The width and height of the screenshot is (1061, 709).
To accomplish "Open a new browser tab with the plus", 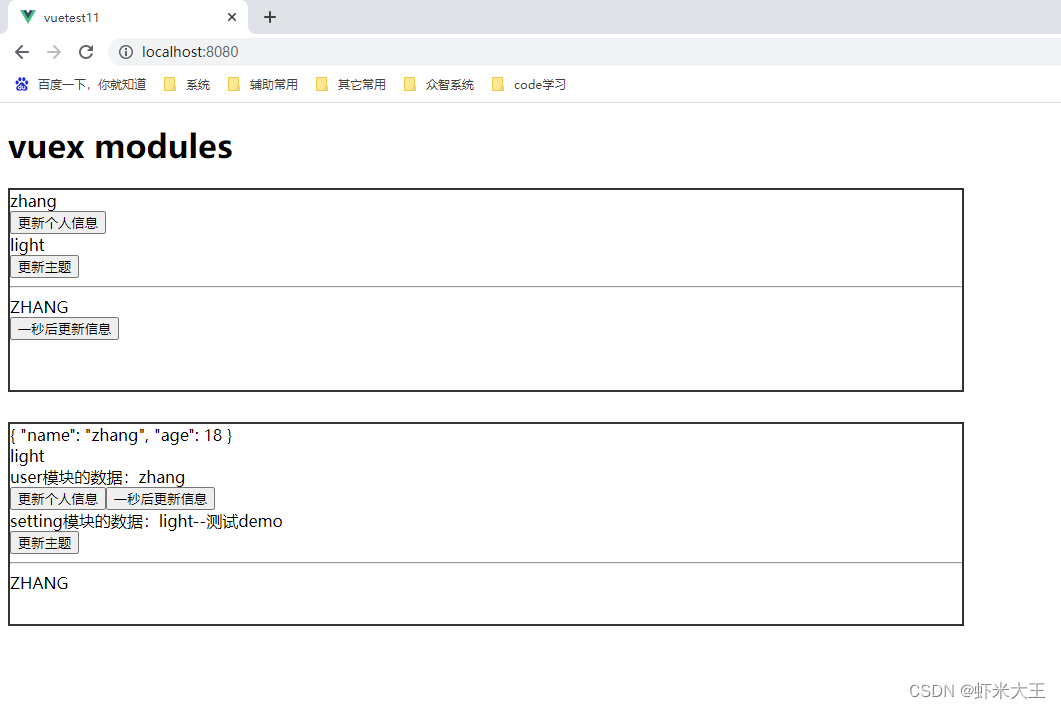I will [269, 17].
